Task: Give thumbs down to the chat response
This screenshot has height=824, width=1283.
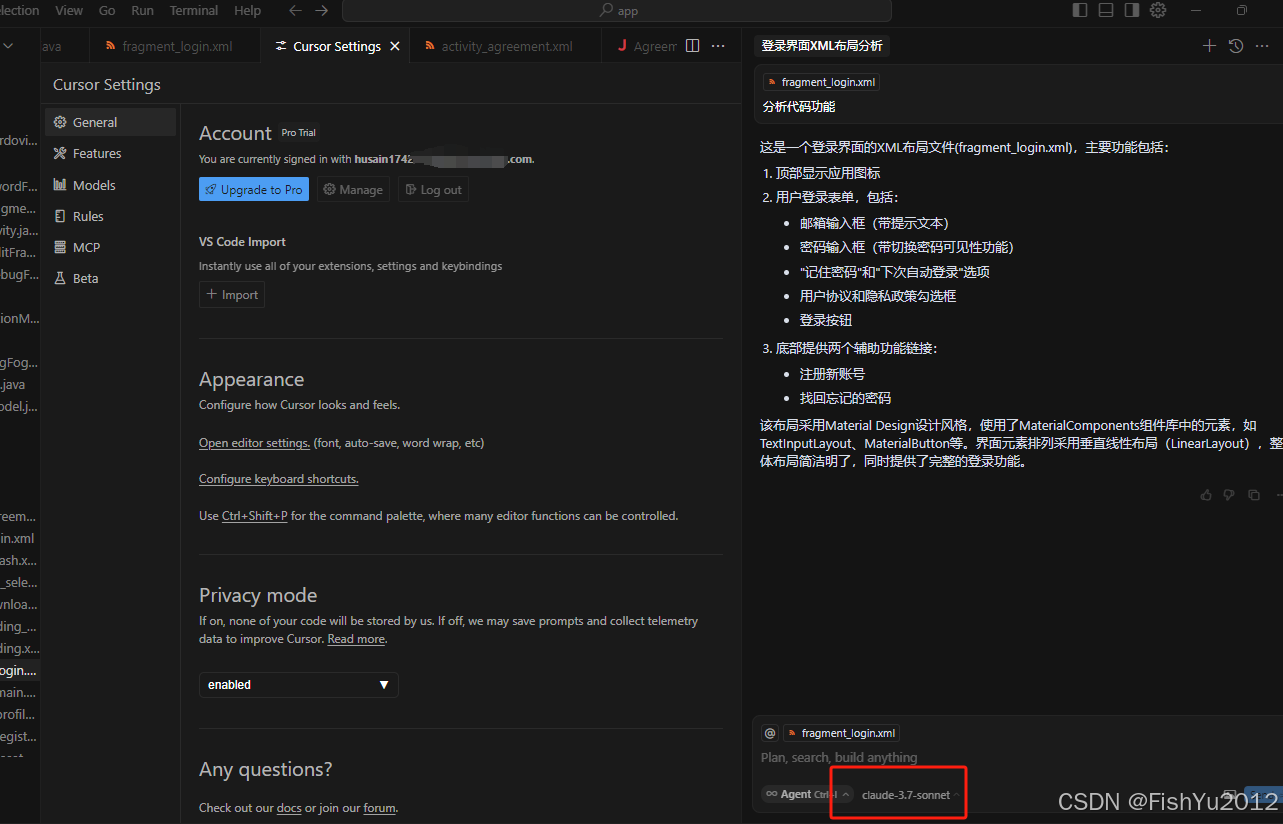Action: tap(1229, 495)
